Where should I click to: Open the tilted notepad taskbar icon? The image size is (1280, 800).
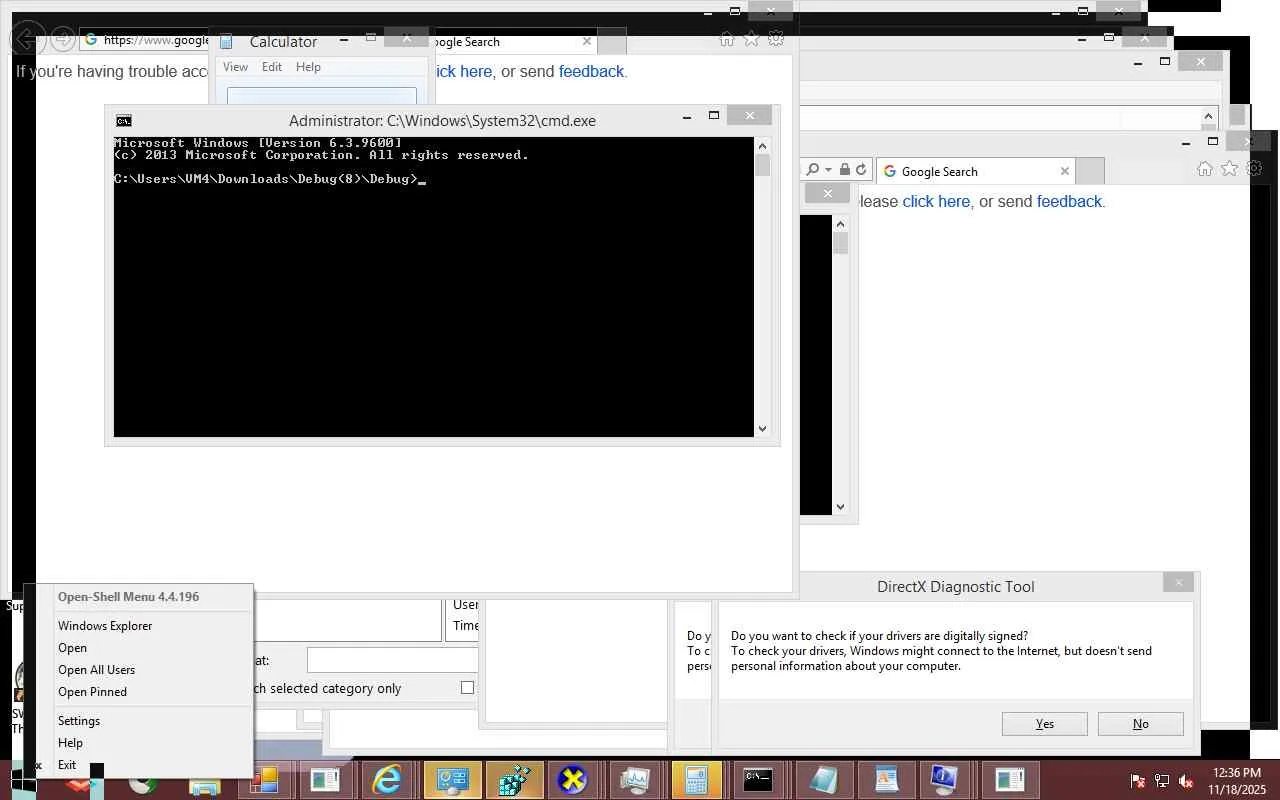(823, 779)
